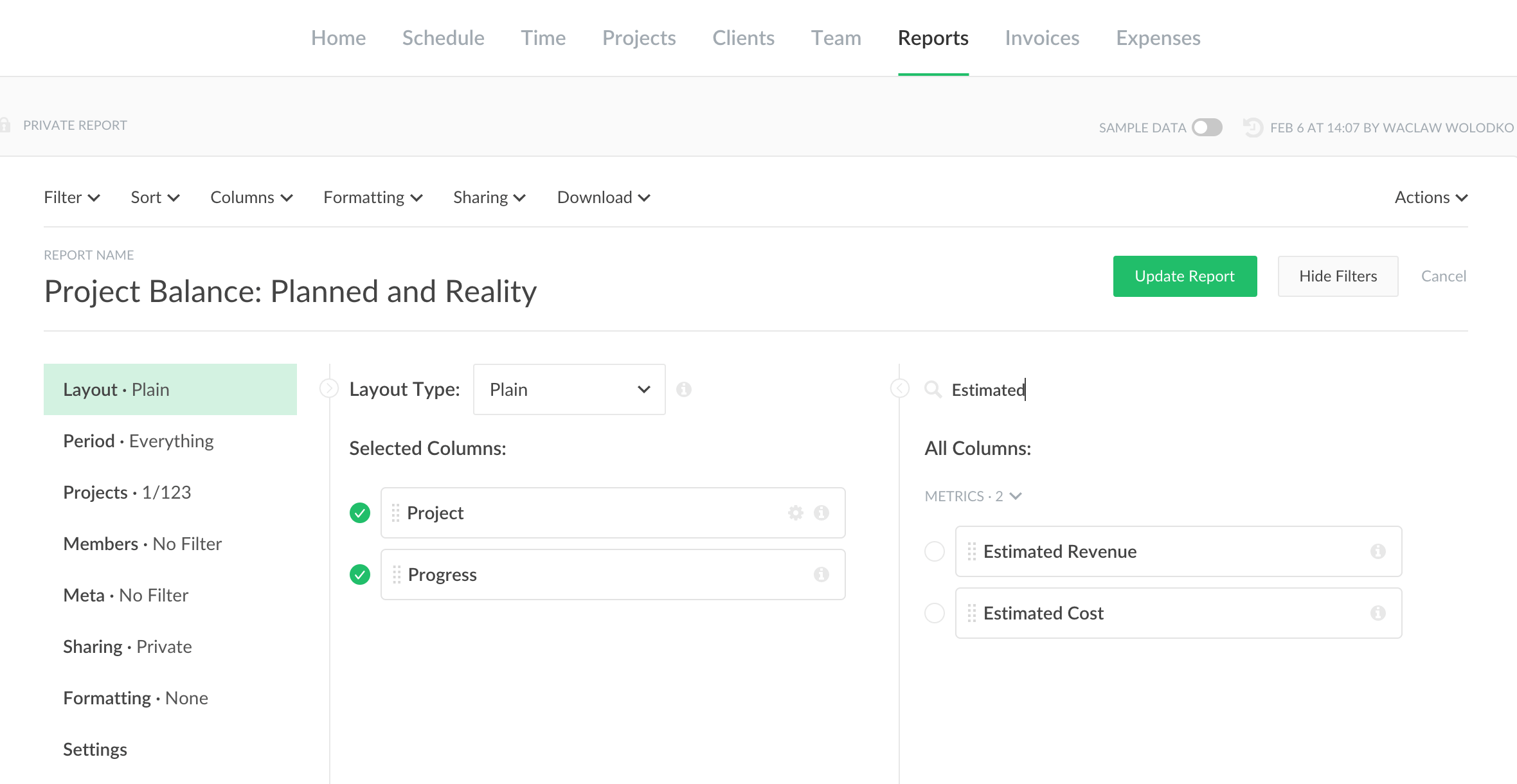Open the Invoices navigation tab
This screenshot has height=784, width=1517.
1042,38
